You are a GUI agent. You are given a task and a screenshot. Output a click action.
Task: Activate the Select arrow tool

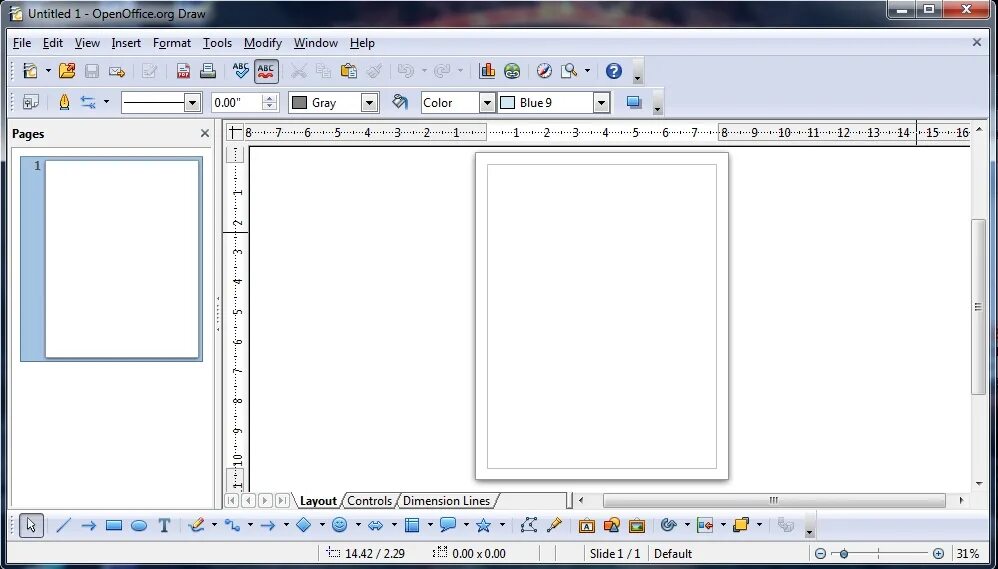click(x=31, y=525)
